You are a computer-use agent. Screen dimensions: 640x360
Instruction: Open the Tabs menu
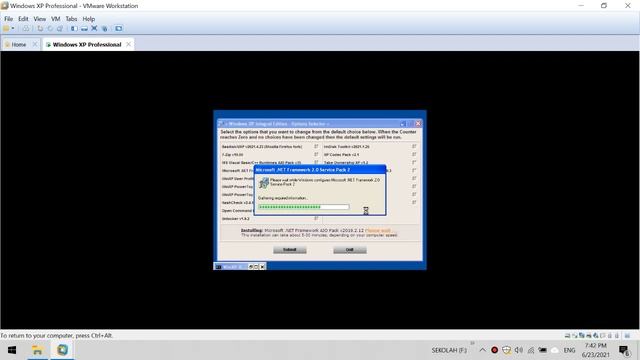coord(71,19)
